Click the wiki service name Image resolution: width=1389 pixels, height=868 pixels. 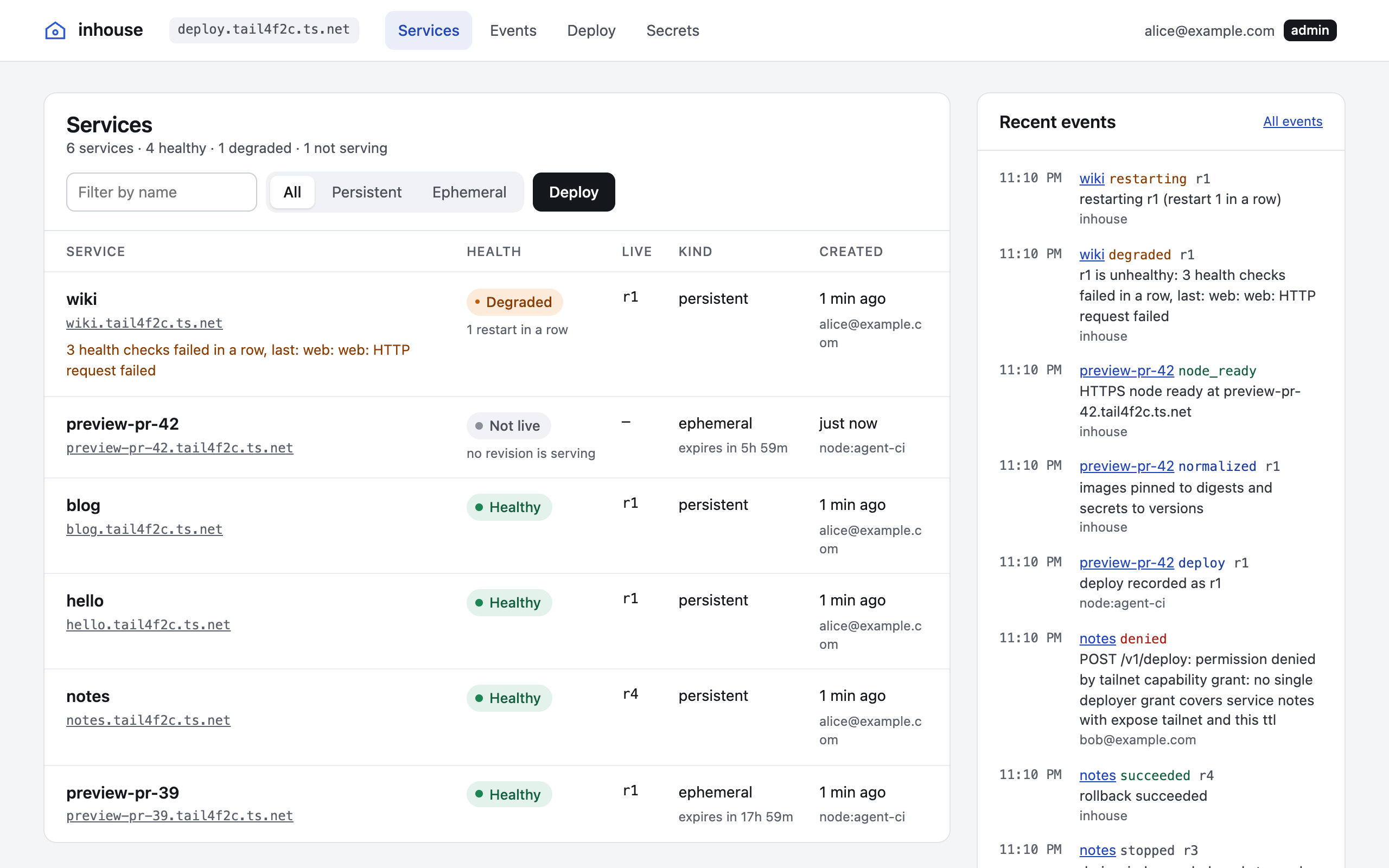point(81,299)
